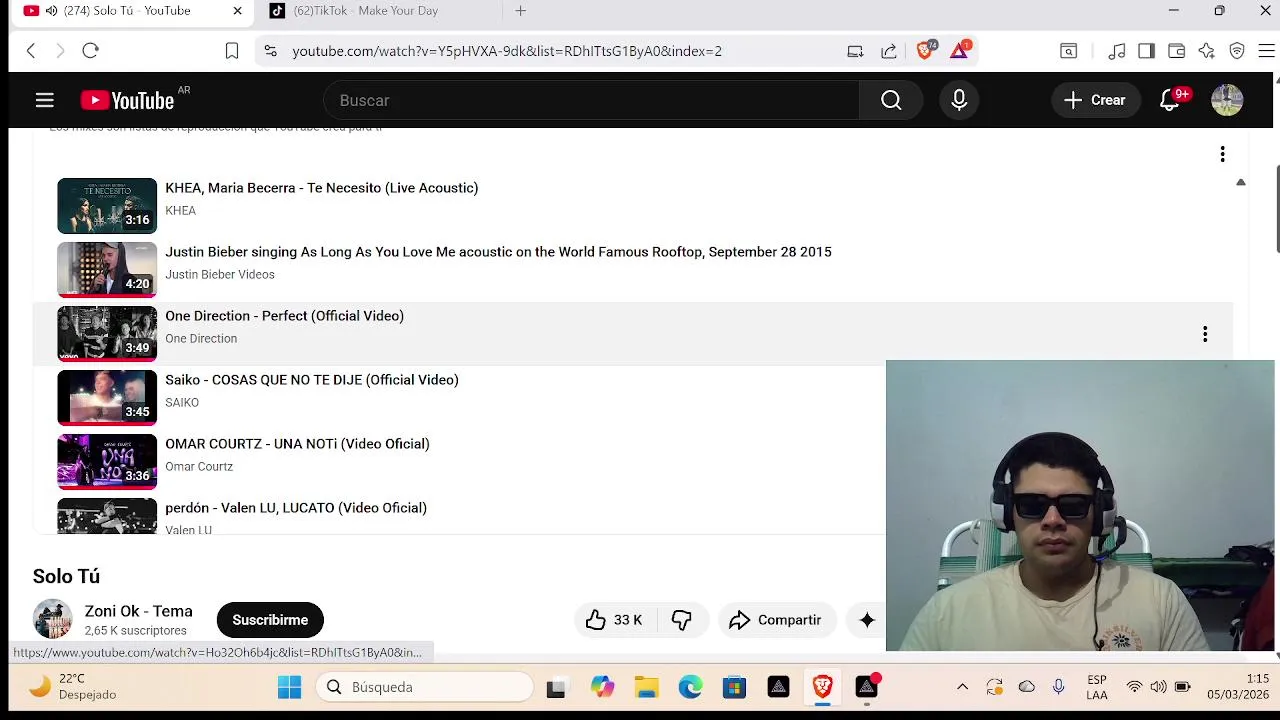The image size is (1280, 720).
Task: Open the Zoni Ok - Tema channel link
Action: tap(138, 611)
